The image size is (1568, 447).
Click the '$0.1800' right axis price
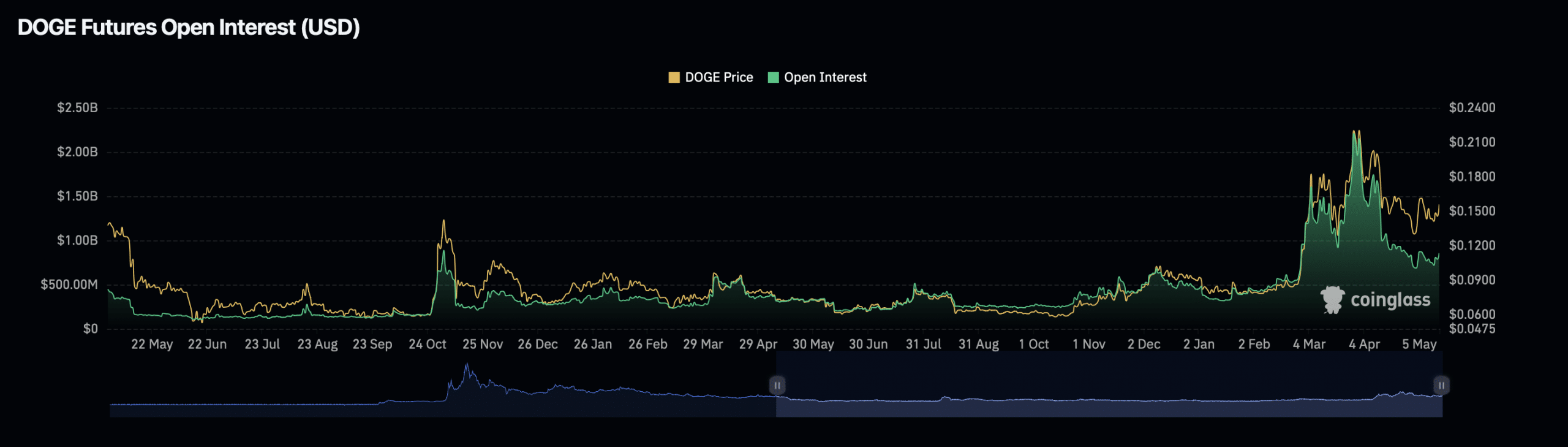[x=1472, y=177]
